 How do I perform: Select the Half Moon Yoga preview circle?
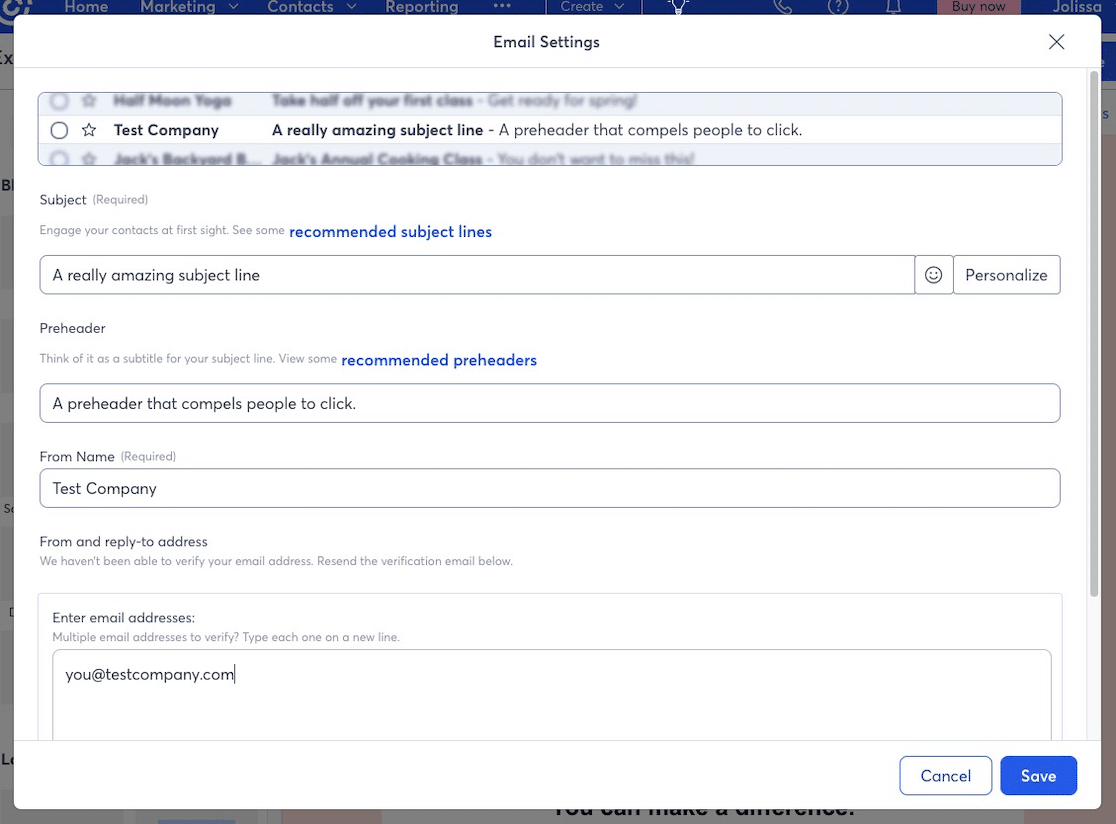58,100
